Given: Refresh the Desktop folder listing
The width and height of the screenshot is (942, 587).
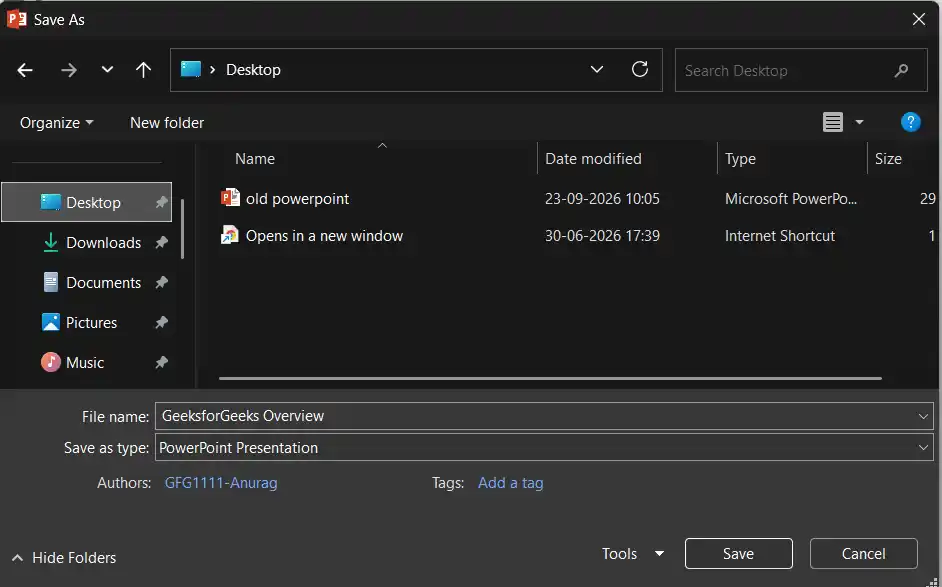Looking at the screenshot, I should point(640,70).
